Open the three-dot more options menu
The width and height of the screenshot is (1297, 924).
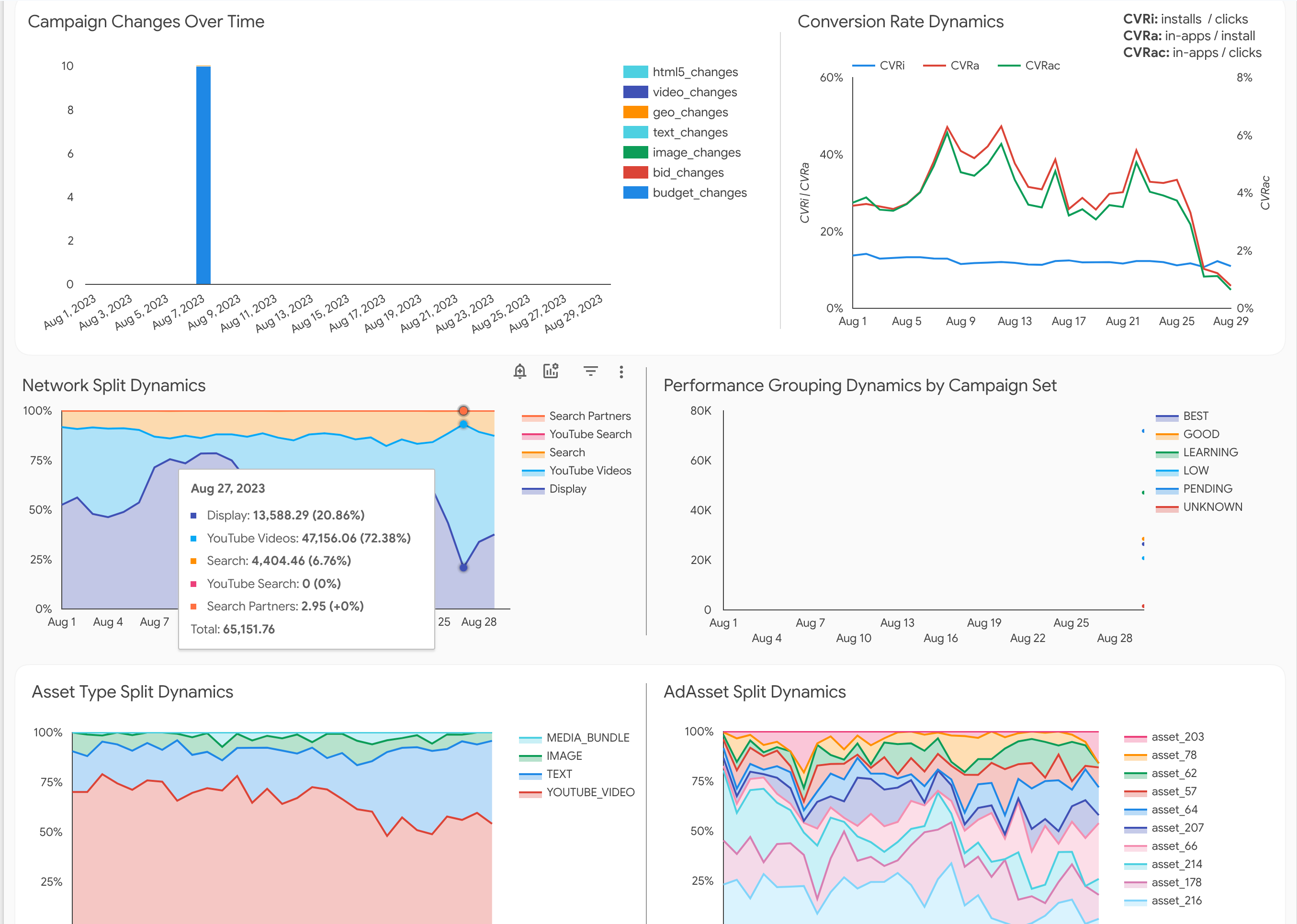[x=621, y=372]
